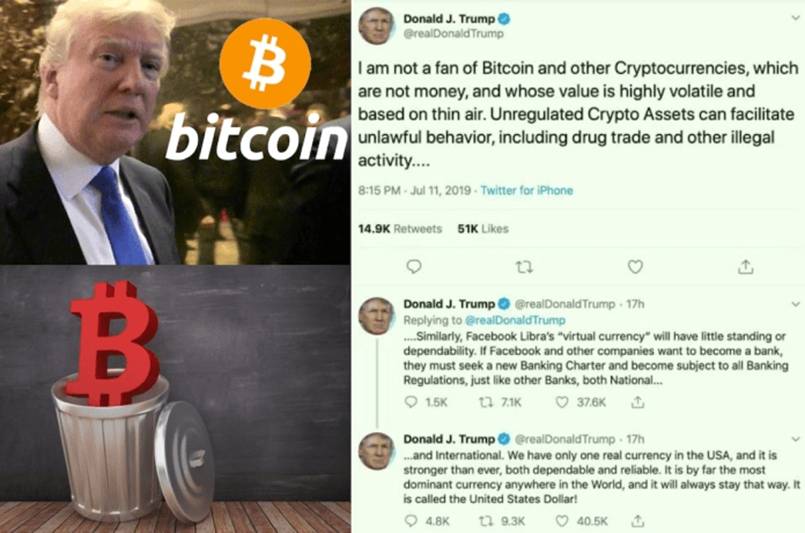
Task: Click the reply icon showing 1.5K
Action: pyautogui.click(x=411, y=402)
